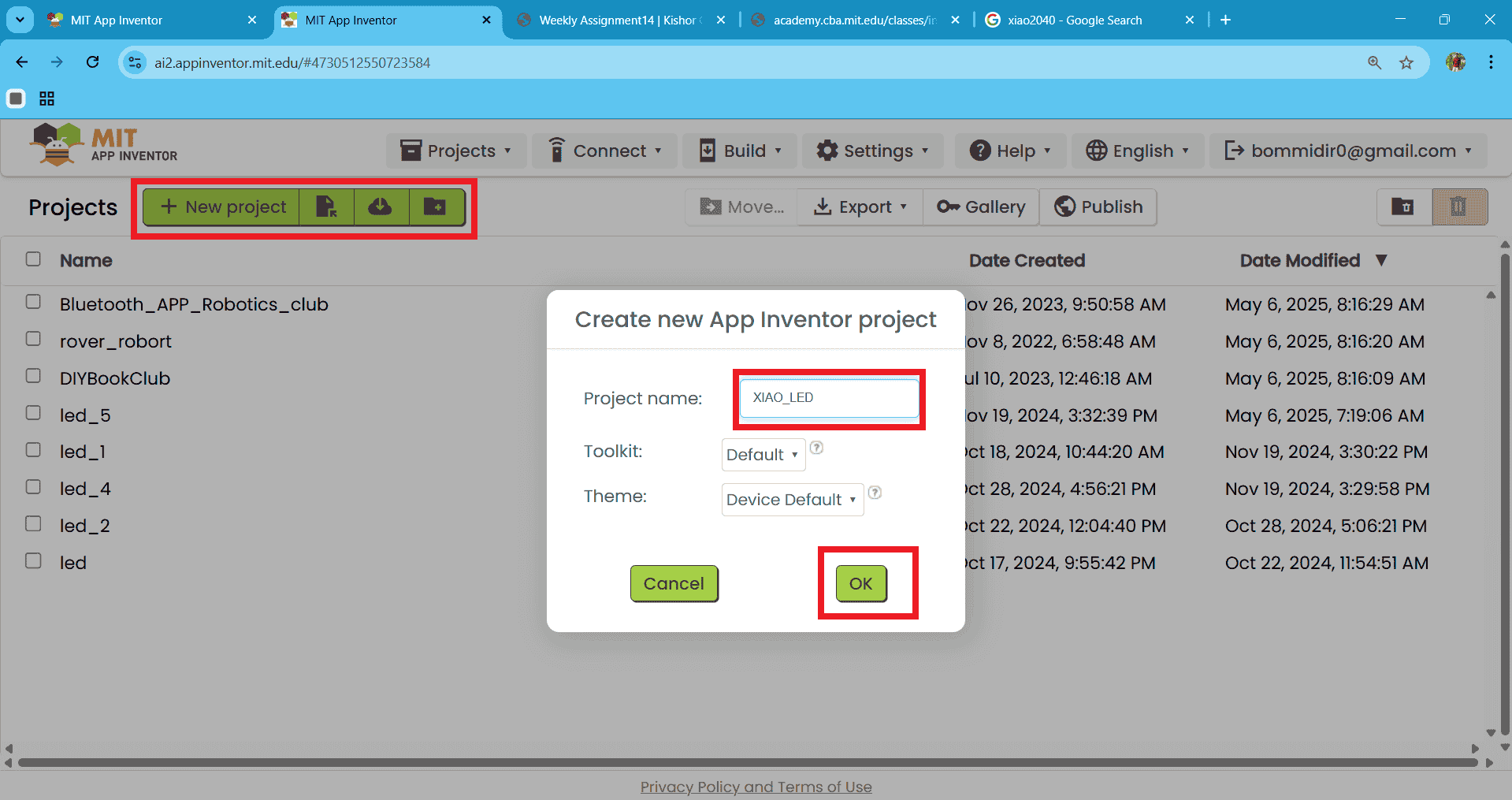The height and width of the screenshot is (800, 1512).
Task: Click the horizontal scrollbar at page bottom
Action: click(x=747, y=763)
